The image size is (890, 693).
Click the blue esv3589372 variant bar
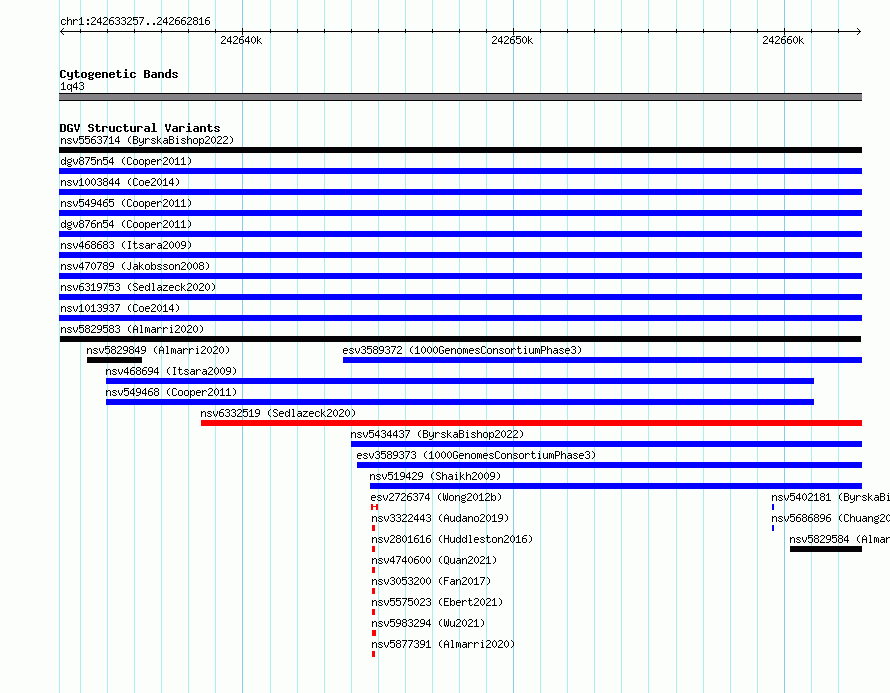click(x=602, y=360)
